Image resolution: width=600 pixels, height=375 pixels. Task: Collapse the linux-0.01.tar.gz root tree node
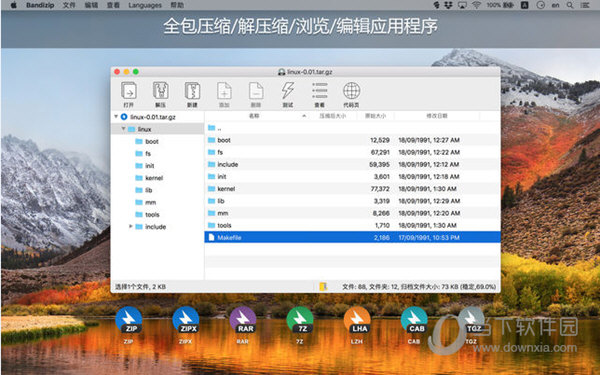point(116,117)
